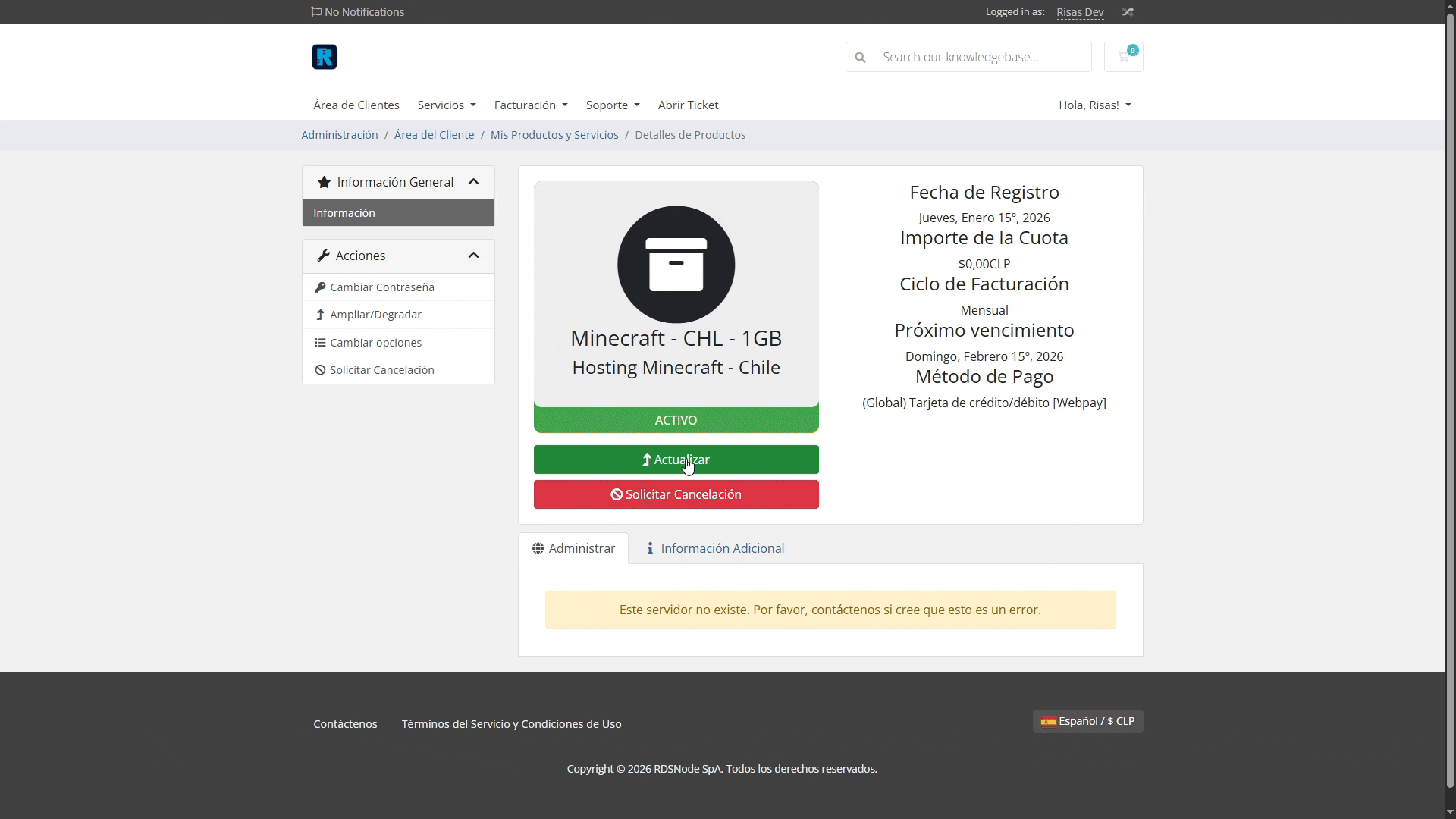Focus the knowledgebase search field

(x=982, y=57)
